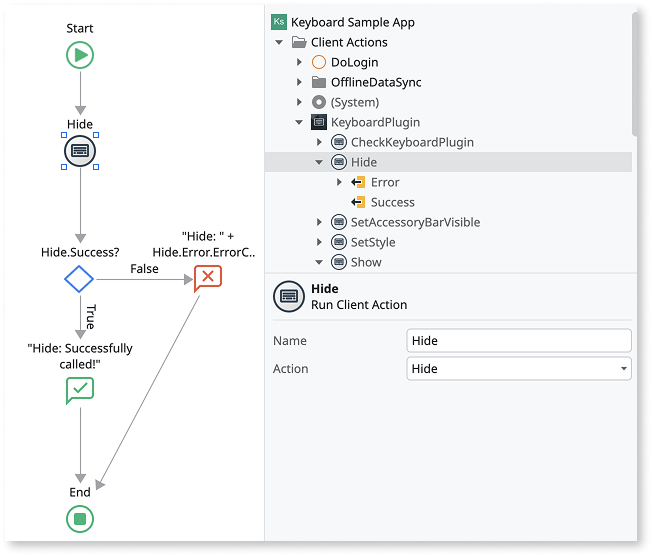Expand the Error output parameter
This screenshot has height=556, width=652.
point(339,182)
